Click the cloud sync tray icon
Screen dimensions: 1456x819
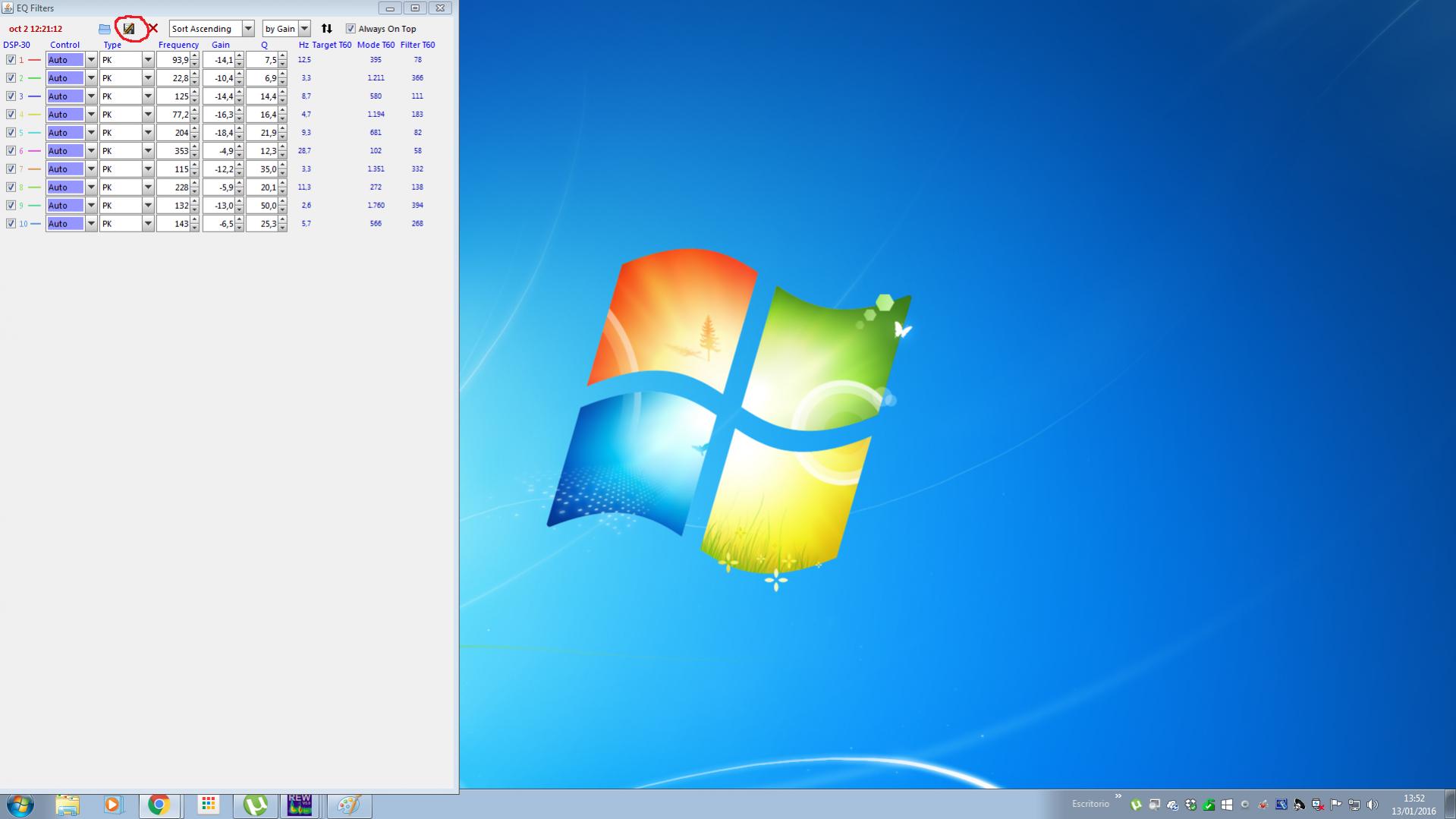point(1172,805)
